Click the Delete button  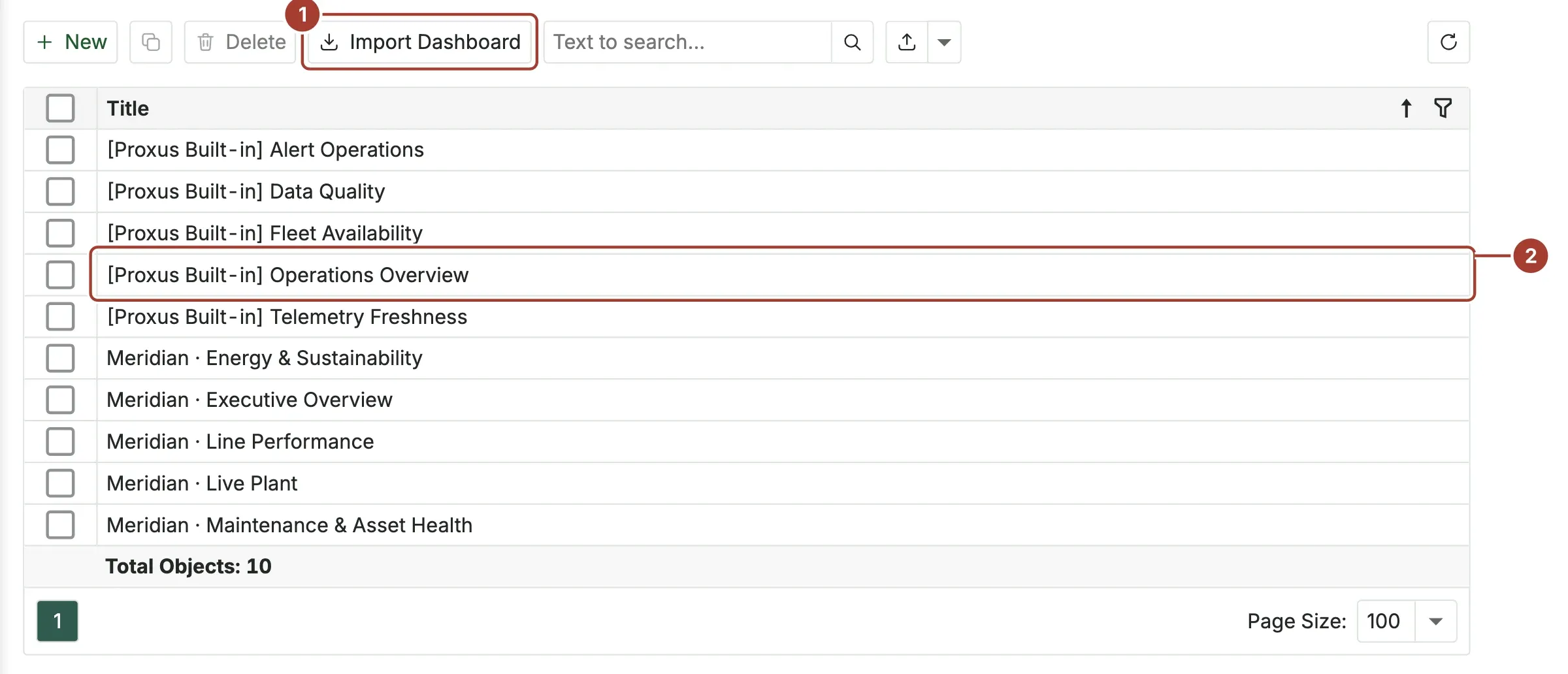pyautogui.click(x=241, y=42)
